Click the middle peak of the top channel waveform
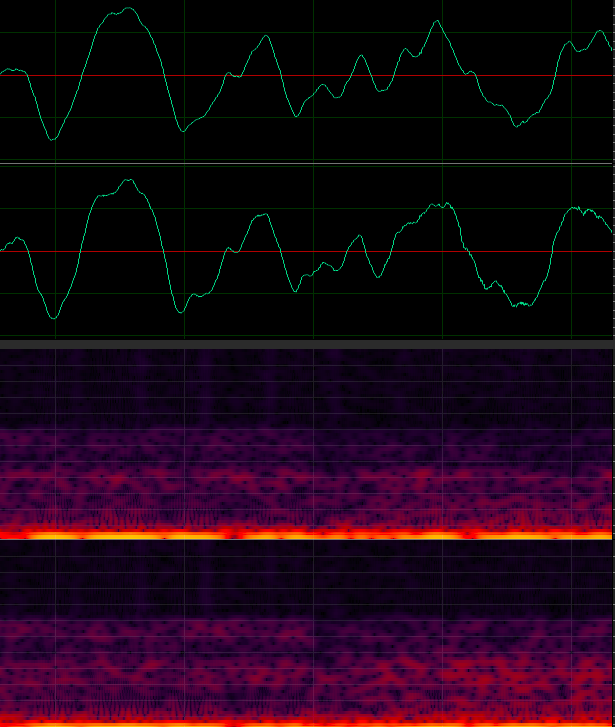Screen dimensions: 615x727 [x=266, y=37]
